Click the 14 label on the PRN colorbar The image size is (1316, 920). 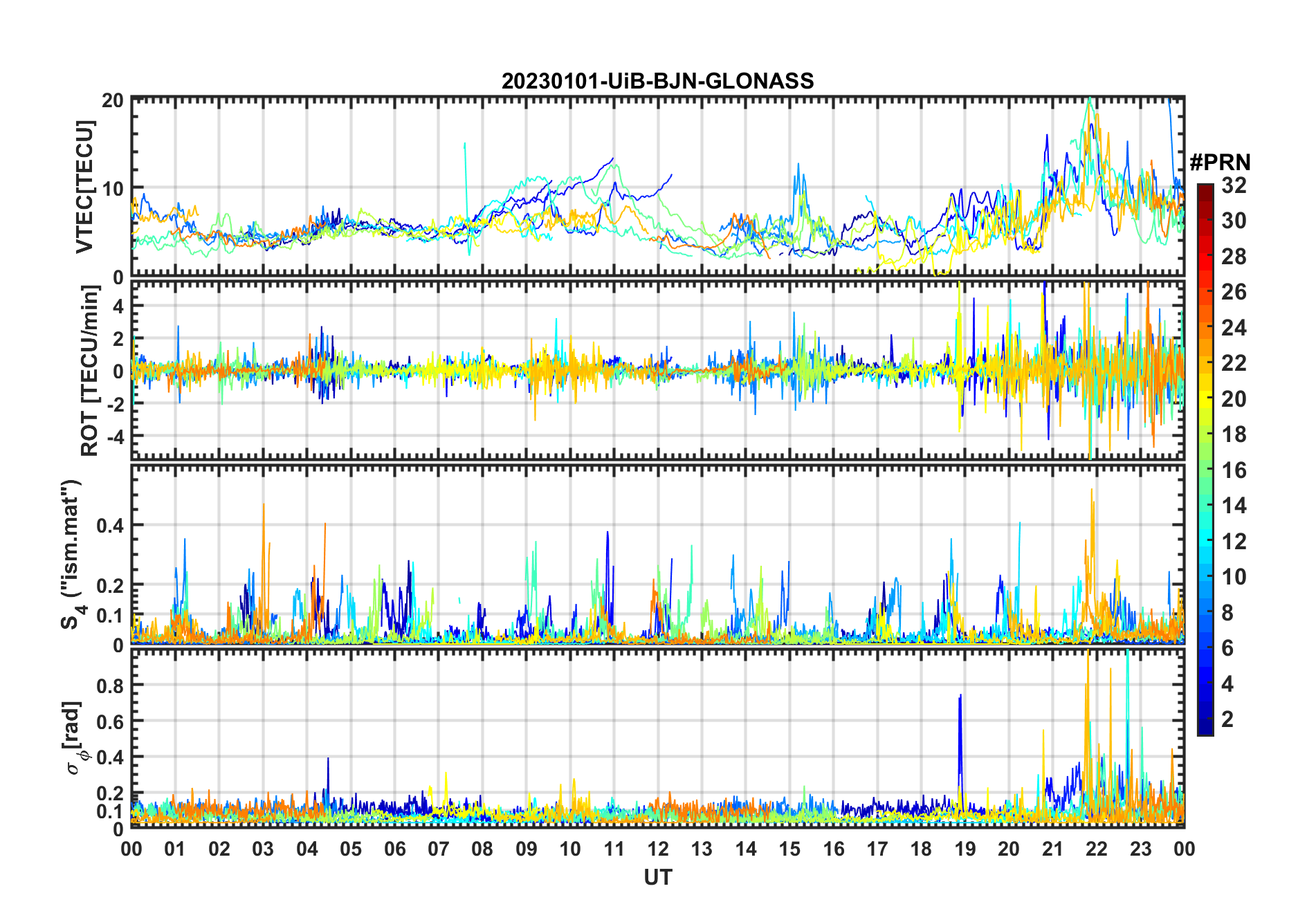pos(1234,506)
